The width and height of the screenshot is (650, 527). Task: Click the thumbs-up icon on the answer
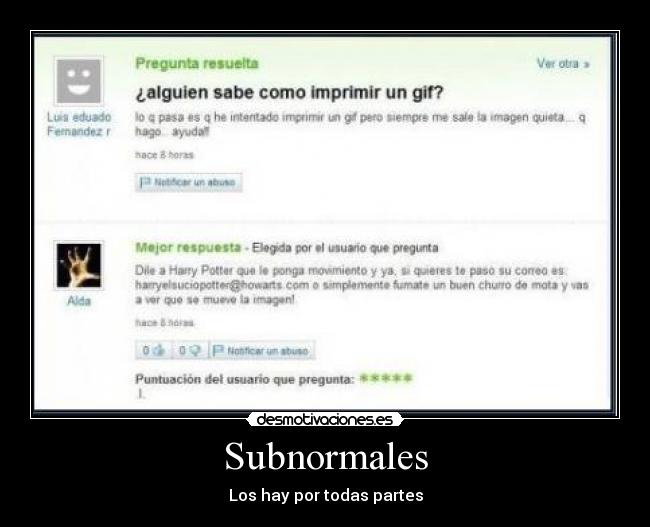pyautogui.click(x=159, y=350)
